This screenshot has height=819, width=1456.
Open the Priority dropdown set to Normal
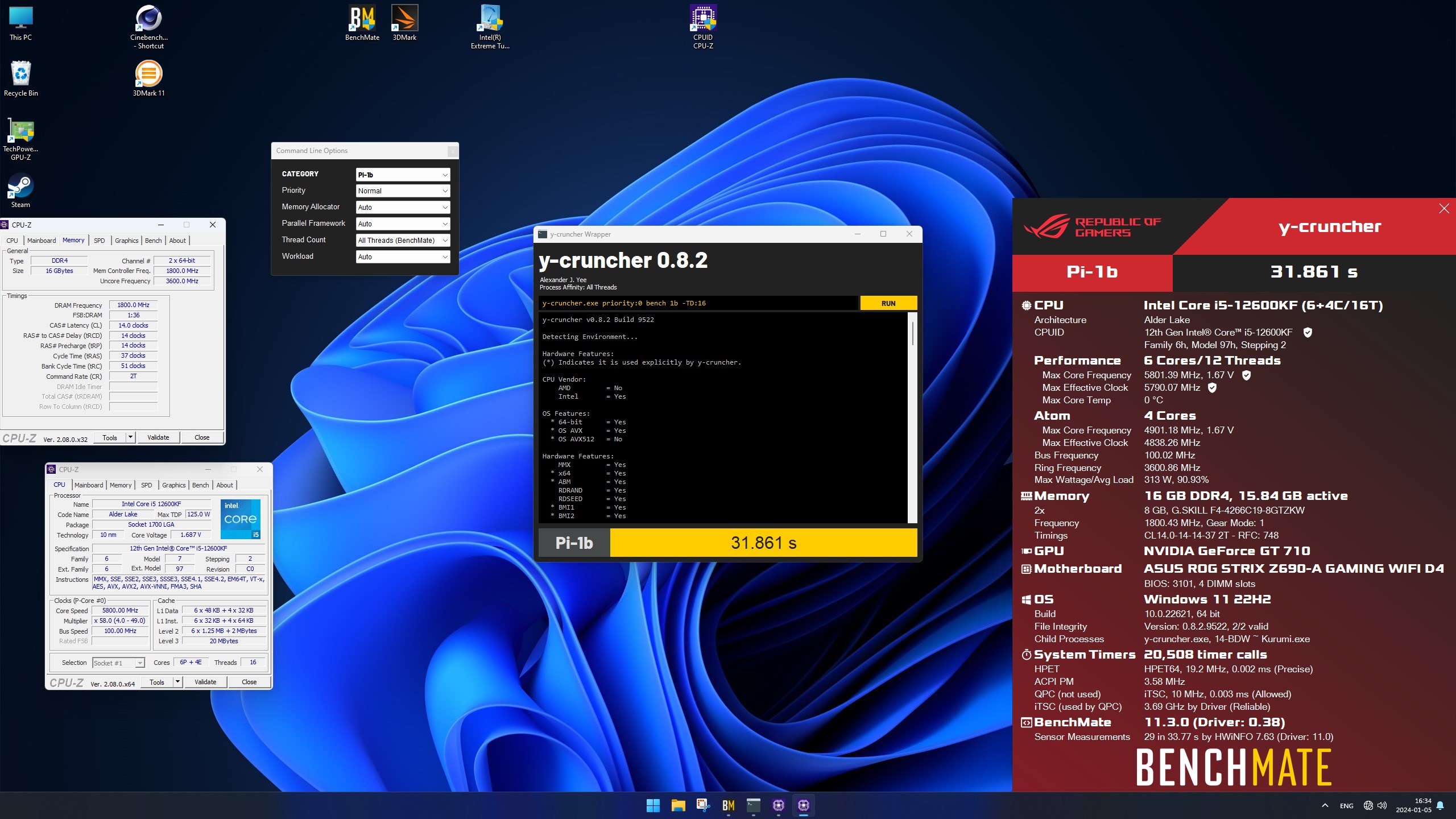403,191
